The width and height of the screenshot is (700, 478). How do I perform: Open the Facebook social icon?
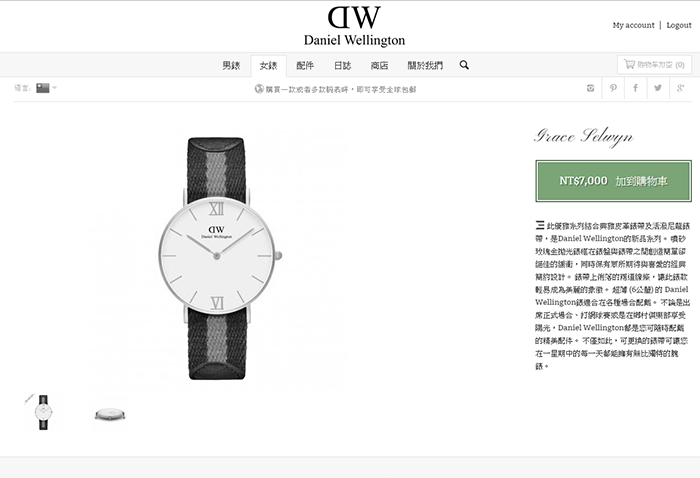(x=635, y=88)
